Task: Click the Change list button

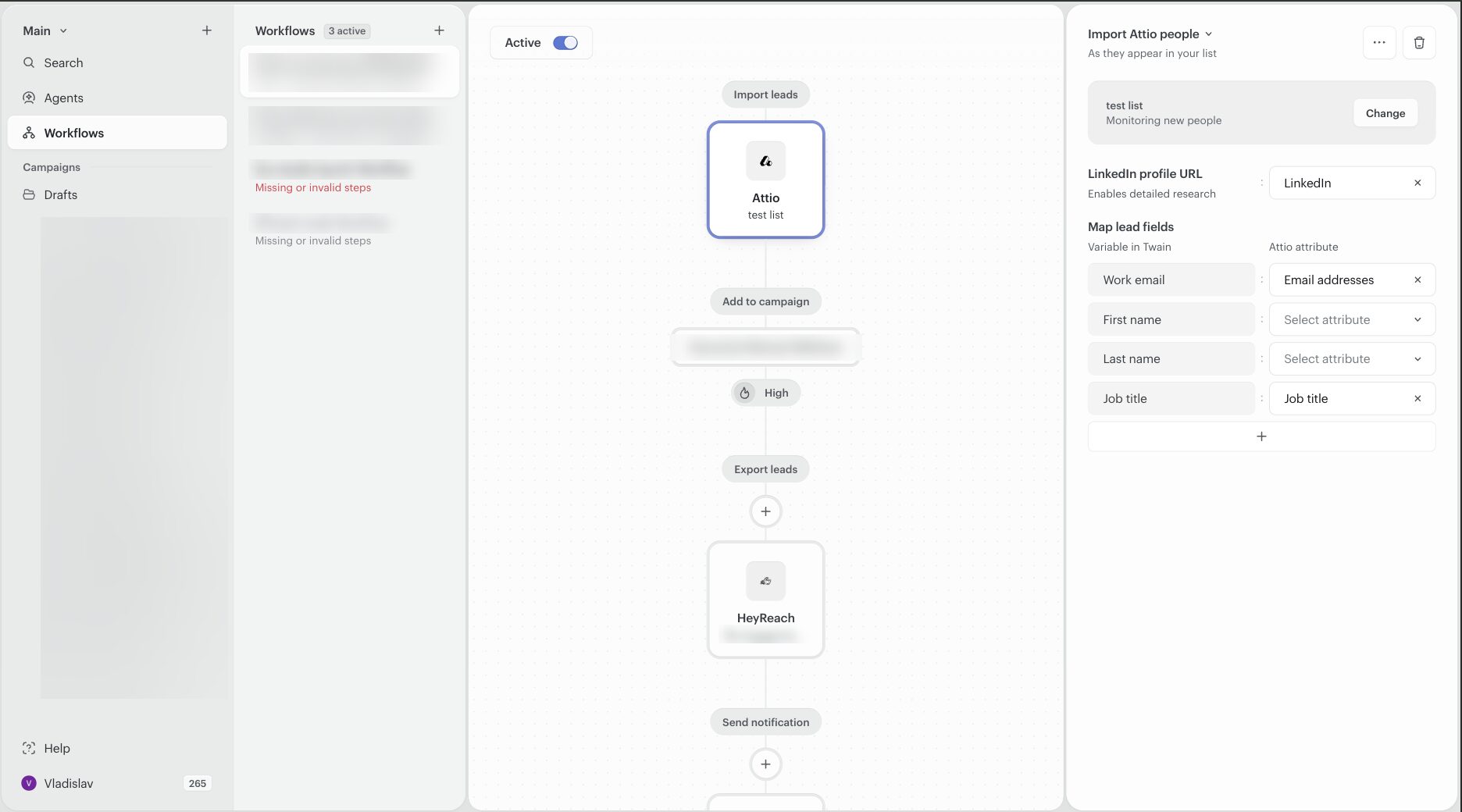Action: (x=1385, y=113)
